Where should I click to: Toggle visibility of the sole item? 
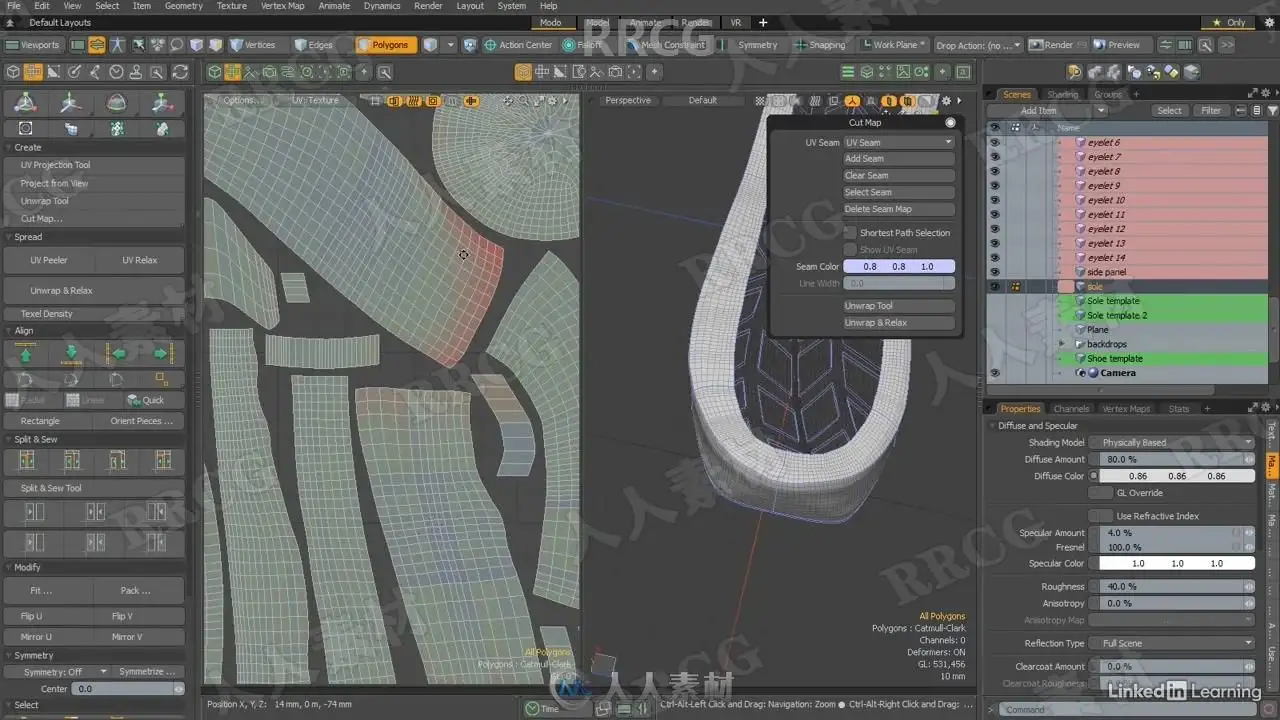[x=994, y=287]
